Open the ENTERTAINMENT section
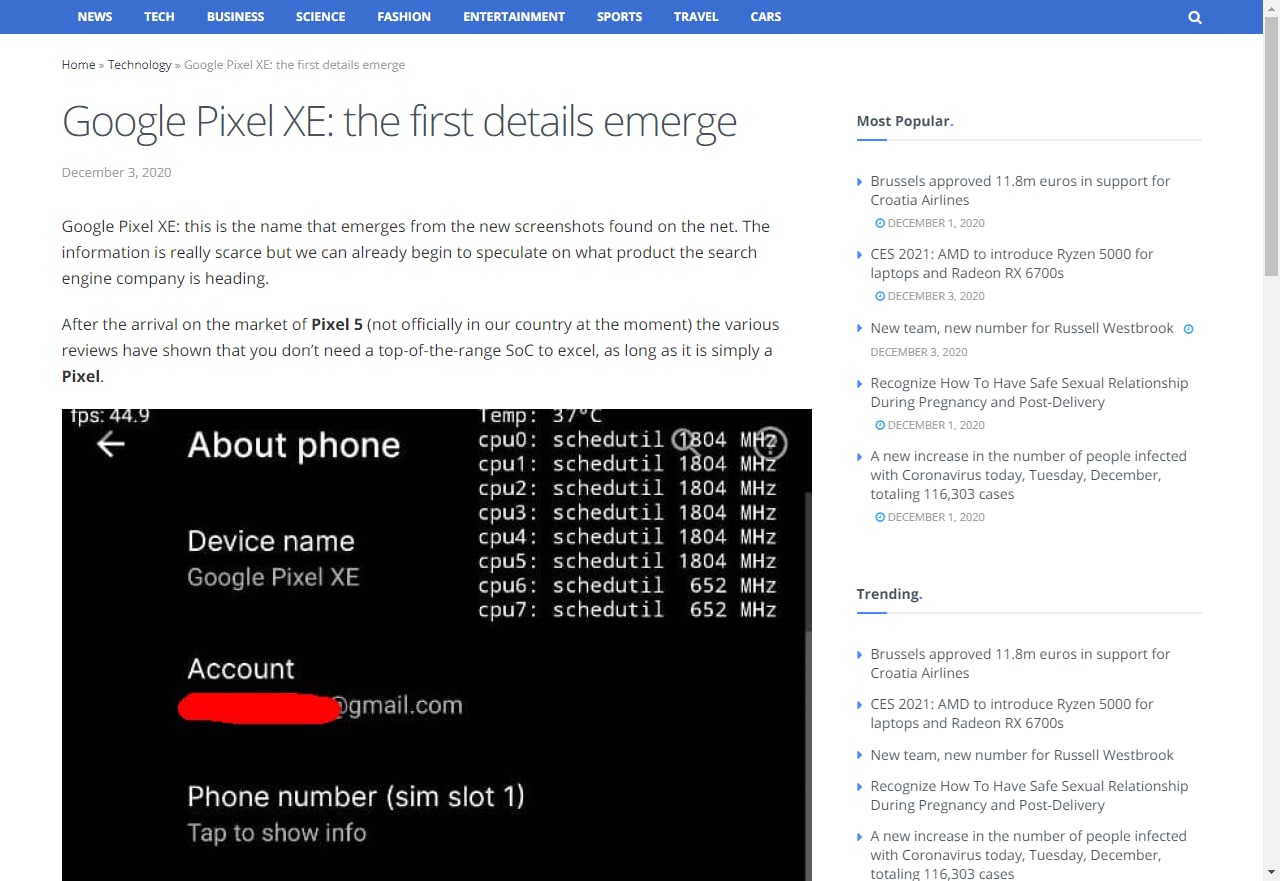Viewport: 1280px width, 881px height. click(x=514, y=17)
